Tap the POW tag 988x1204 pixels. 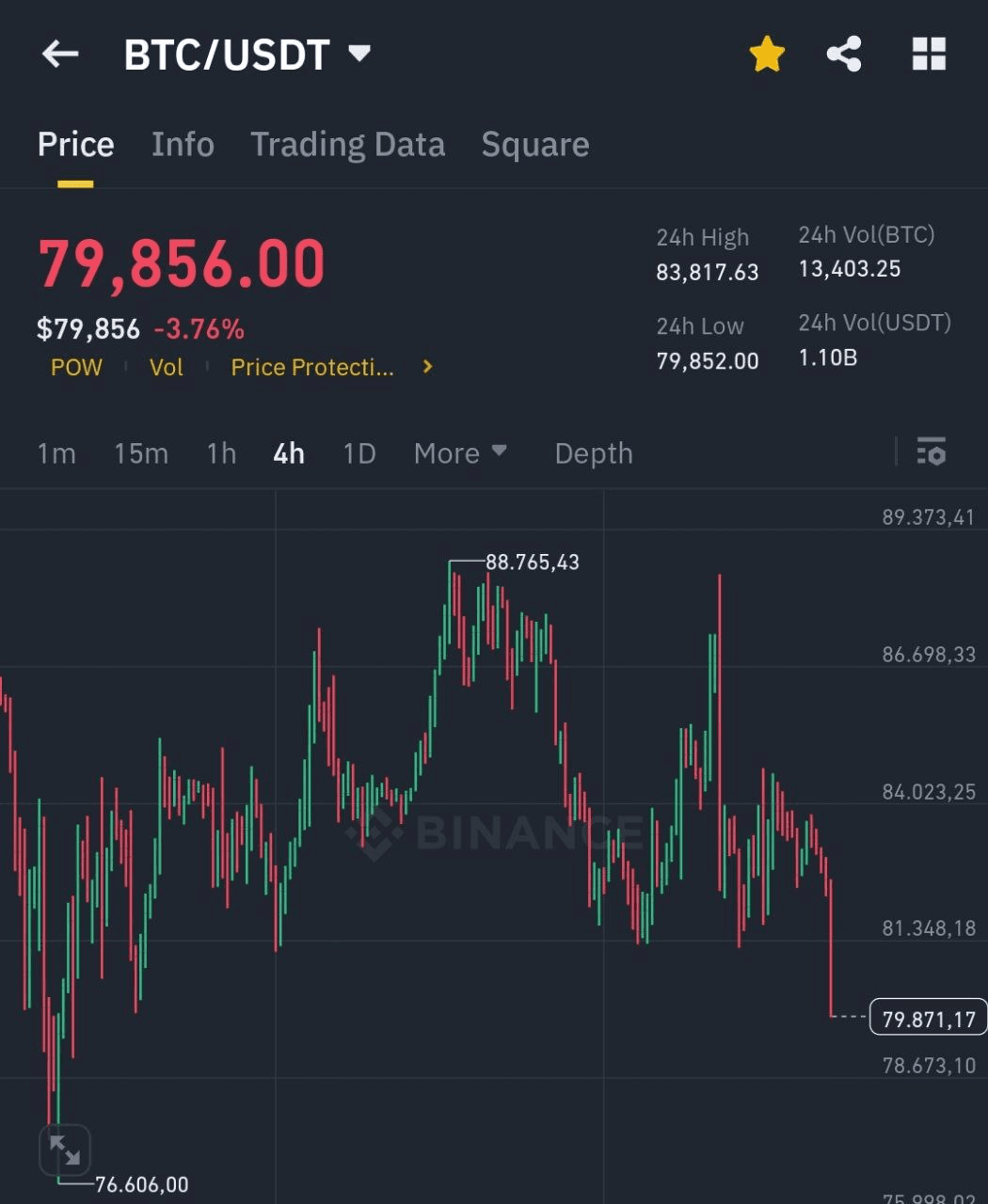pos(76,367)
